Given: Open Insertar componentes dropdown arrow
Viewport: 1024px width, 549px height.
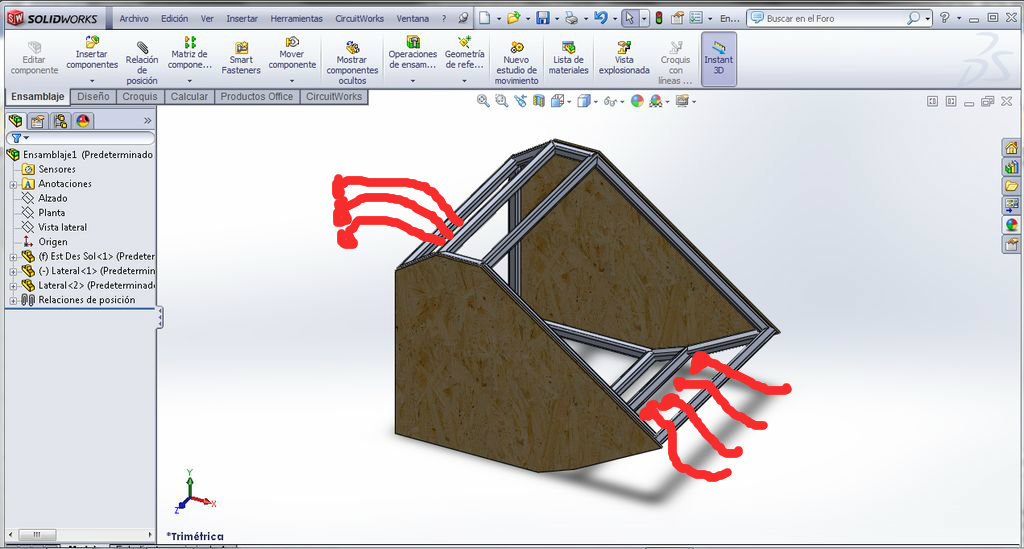Looking at the screenshot, I should [x=92, y=81].
